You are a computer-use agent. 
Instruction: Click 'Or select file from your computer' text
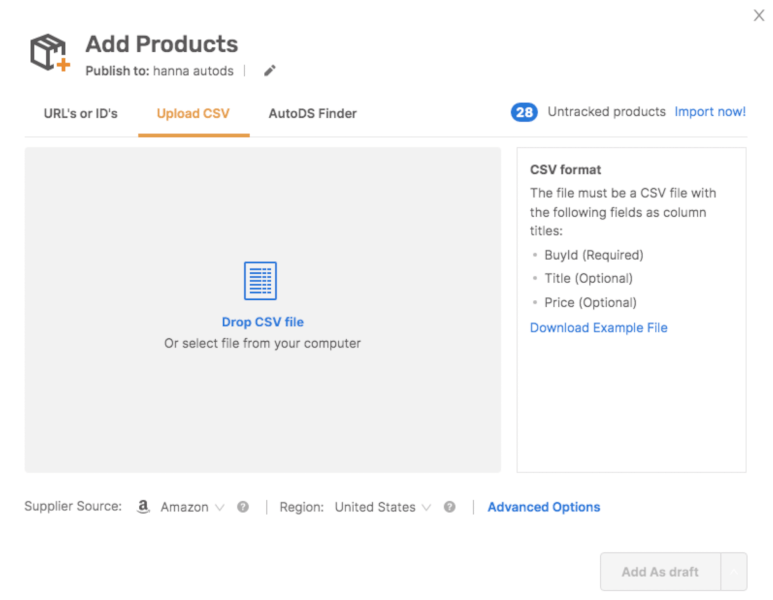pyautogui.click(x=262, y=343)
